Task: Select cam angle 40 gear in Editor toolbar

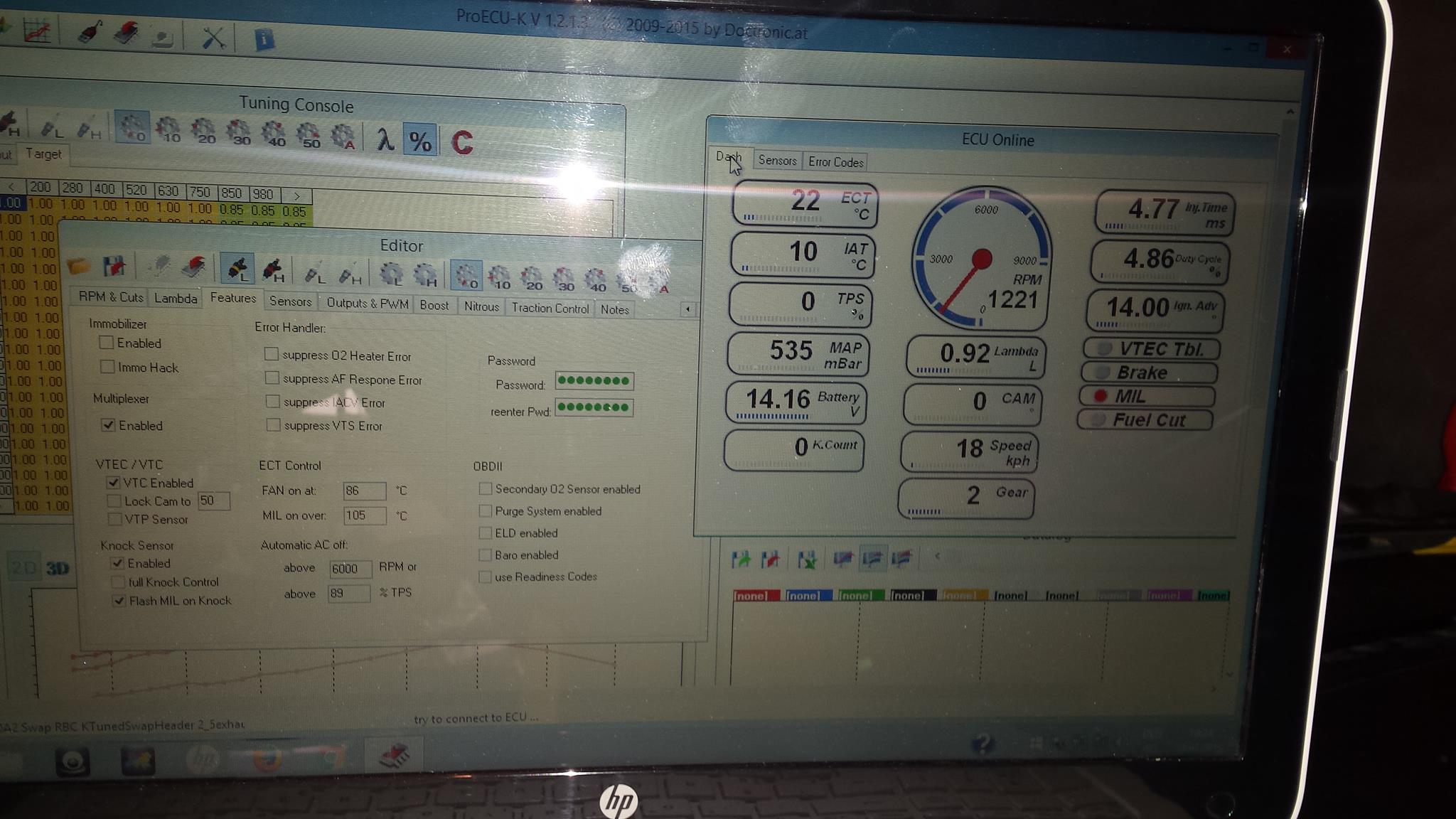Action: [x=596, y=279]
